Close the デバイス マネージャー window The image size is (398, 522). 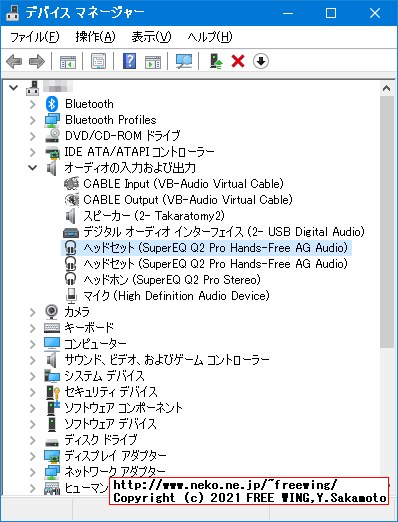coord(375,13)
